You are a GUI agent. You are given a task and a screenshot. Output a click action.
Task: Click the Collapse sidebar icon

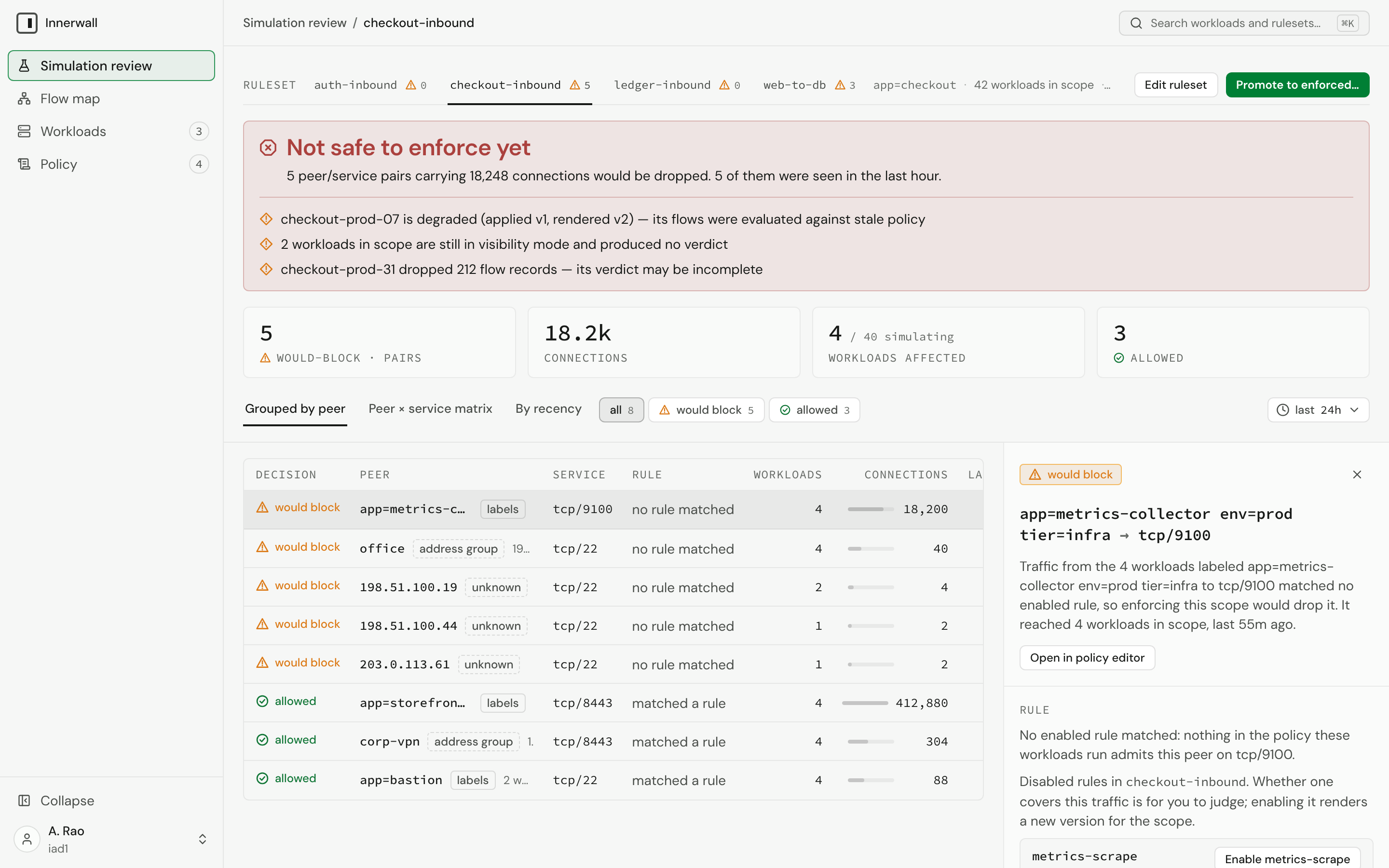pos(24,800)
